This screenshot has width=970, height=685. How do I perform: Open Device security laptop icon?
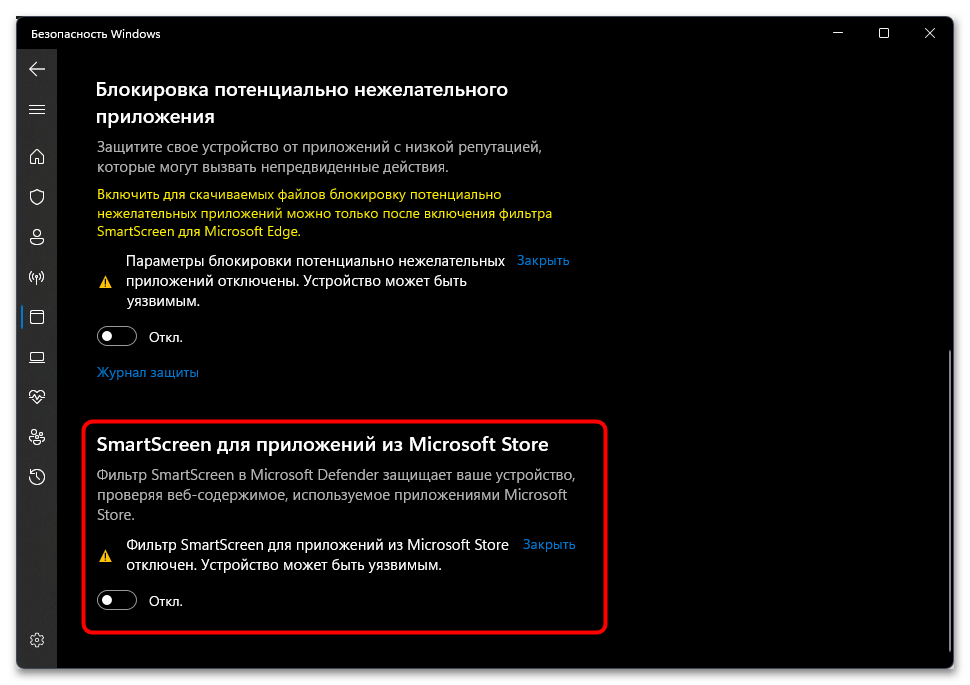point(37,357)
